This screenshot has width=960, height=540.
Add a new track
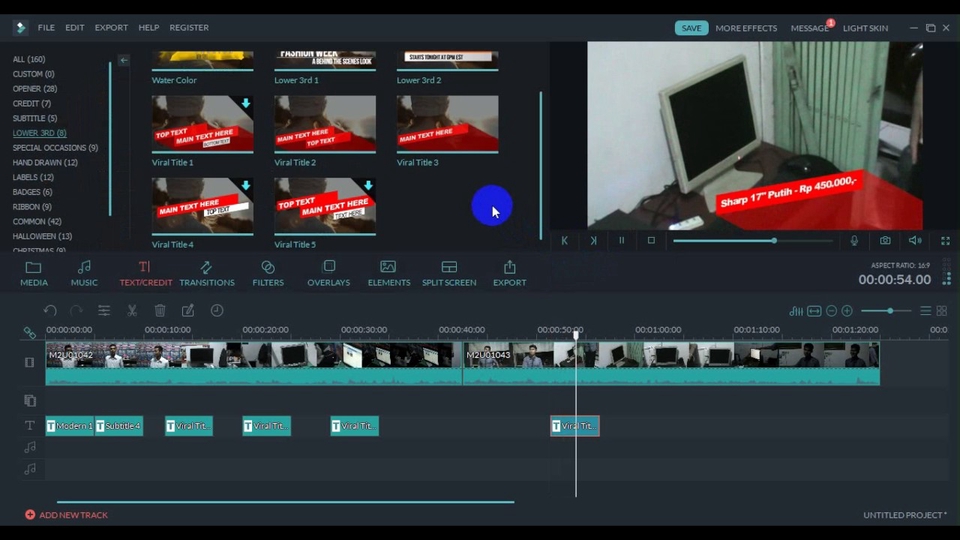point(66,515)
